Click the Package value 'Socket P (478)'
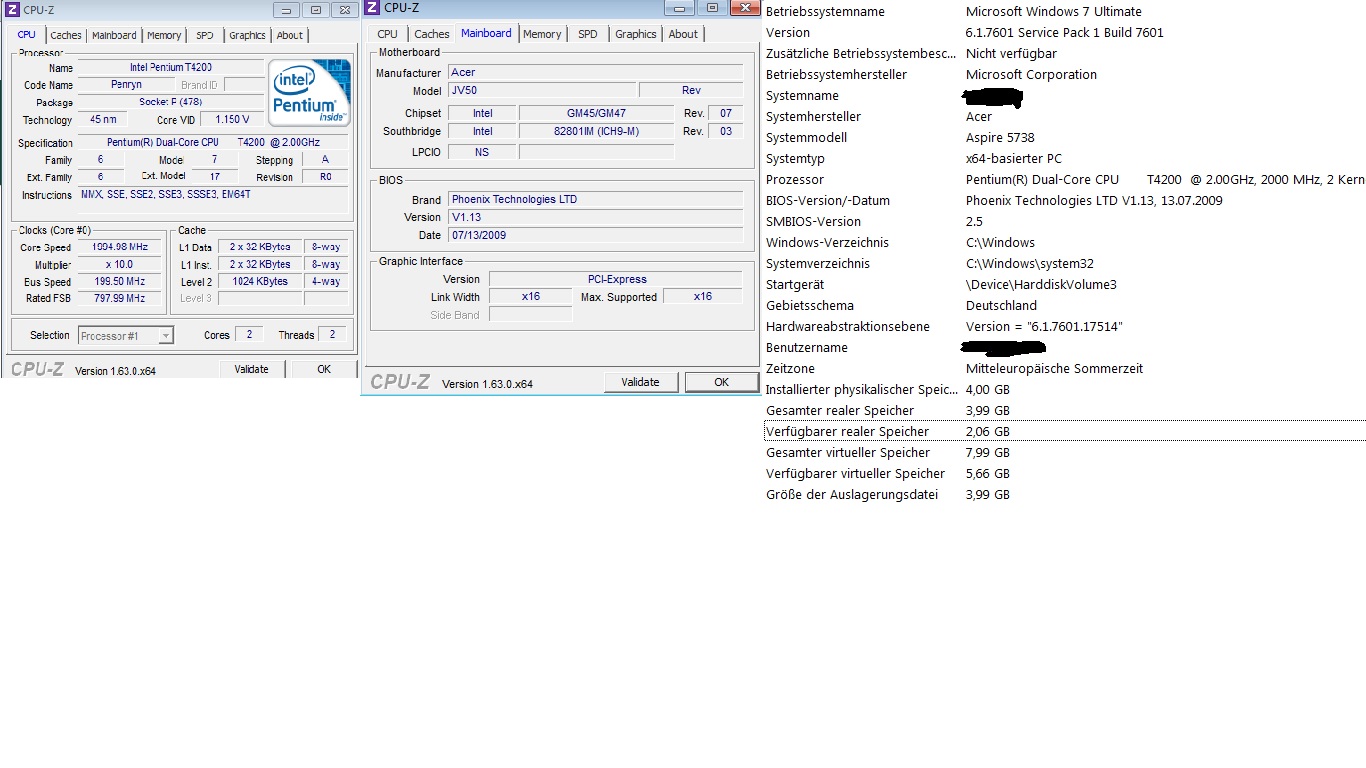1366x768 pixels. point(170,102)
